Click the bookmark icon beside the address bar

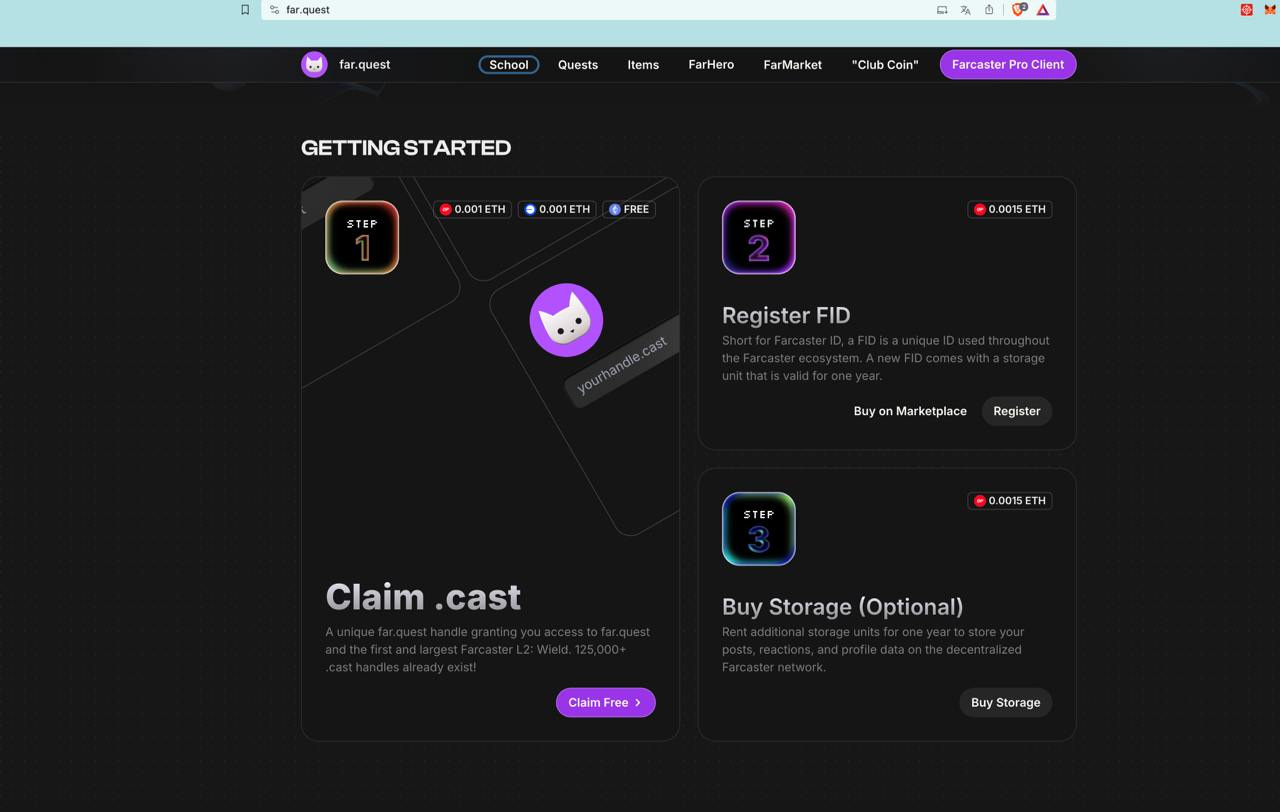(245, 10)
